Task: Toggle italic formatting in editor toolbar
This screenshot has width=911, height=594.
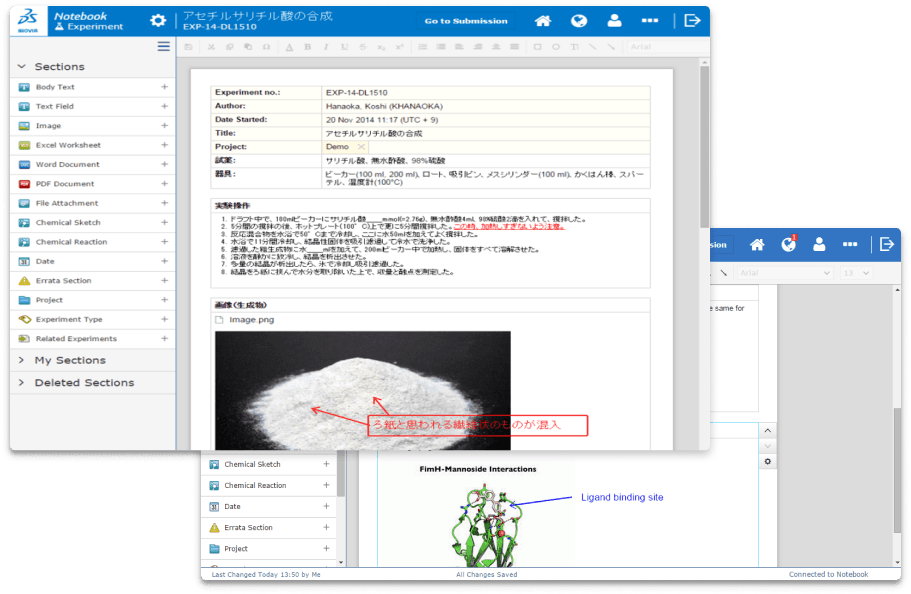Action: (326, 46)
